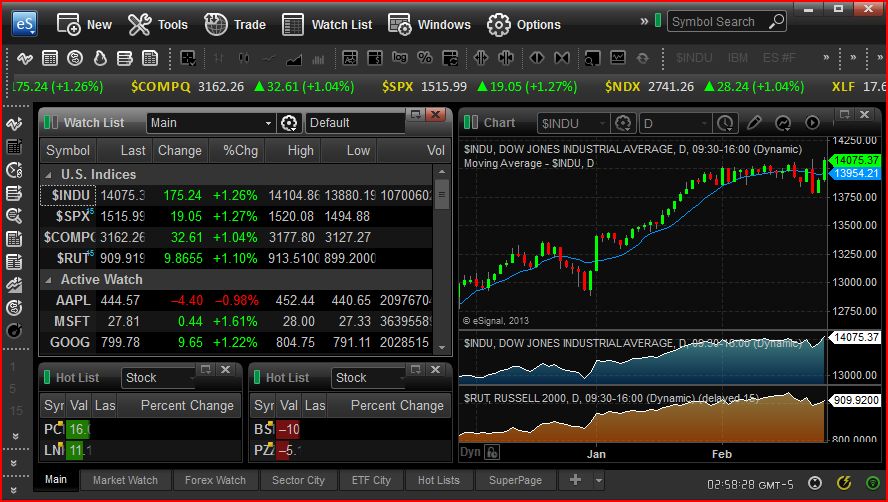Image resolution: width=888 pixels, height=502 pixels.
Task: Open the Watch List Main dropdown
Action: (x=210, y=123)
